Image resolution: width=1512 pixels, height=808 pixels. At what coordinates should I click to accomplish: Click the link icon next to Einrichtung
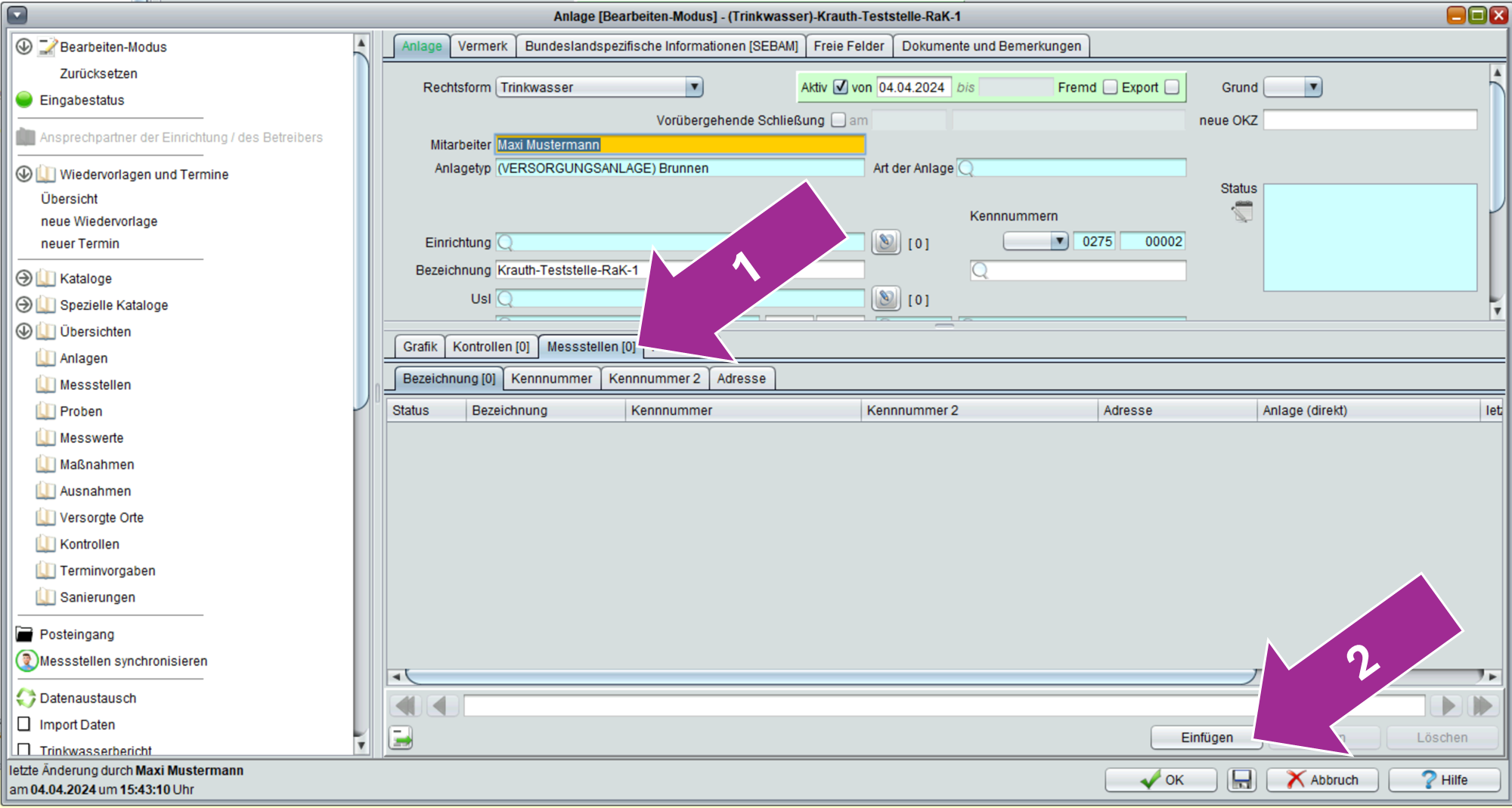pyautogui.click(x=885, y=243)
